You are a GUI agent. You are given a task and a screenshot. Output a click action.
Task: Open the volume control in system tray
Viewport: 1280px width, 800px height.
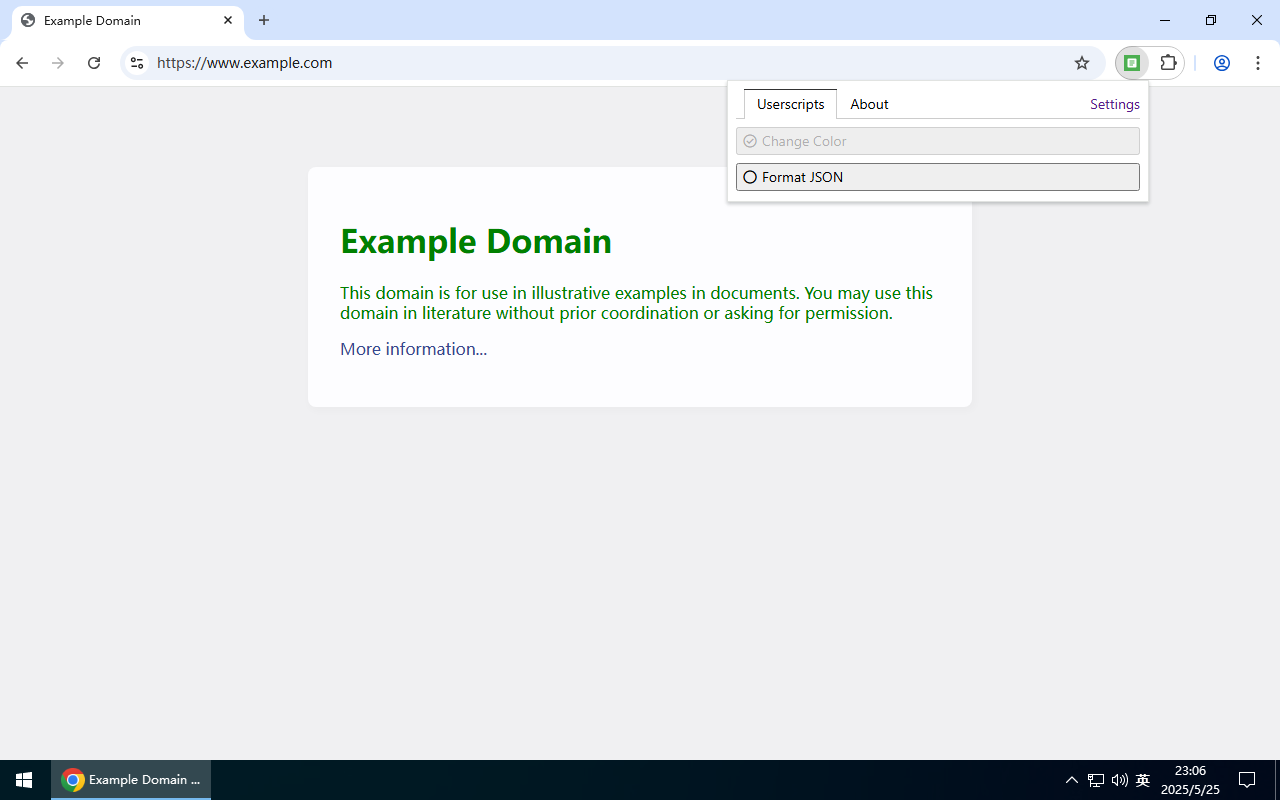click(x=1119, y=780)
